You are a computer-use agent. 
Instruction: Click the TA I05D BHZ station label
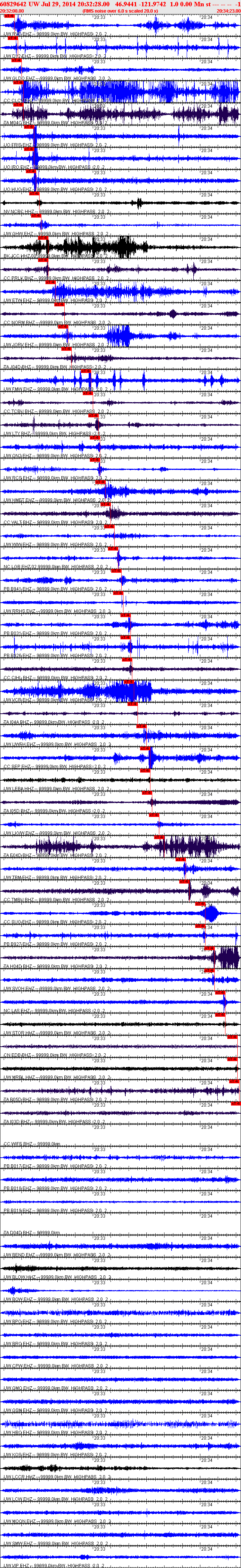tap(18, 811)
